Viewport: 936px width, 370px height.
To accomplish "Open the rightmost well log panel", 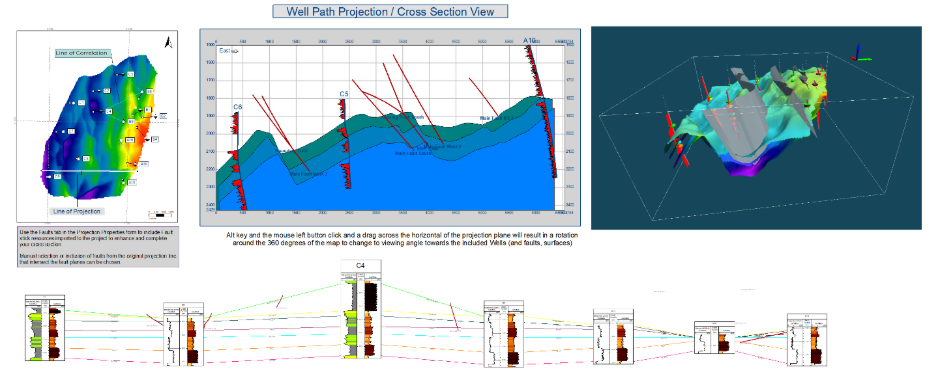I will coord(807,340).
